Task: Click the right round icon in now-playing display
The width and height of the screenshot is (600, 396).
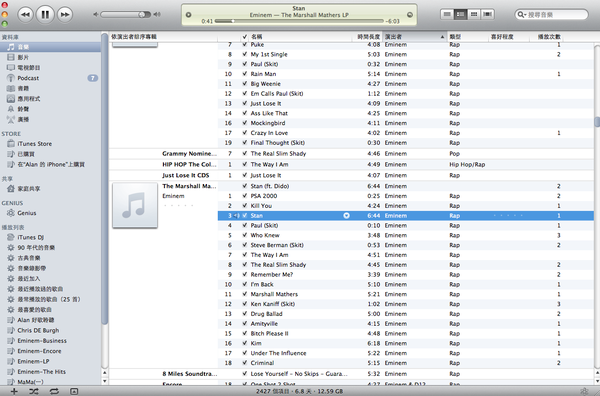Action: 410,15
